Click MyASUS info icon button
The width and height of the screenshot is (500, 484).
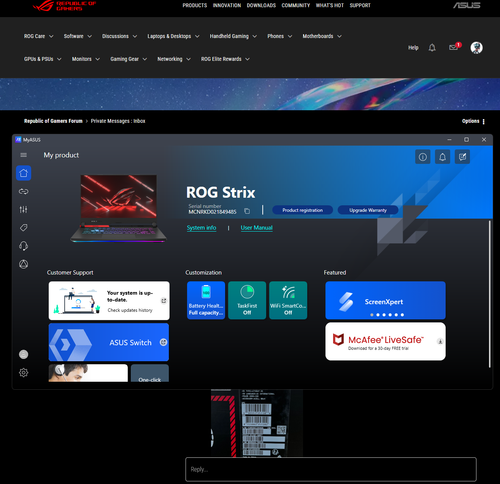(423, 157)
